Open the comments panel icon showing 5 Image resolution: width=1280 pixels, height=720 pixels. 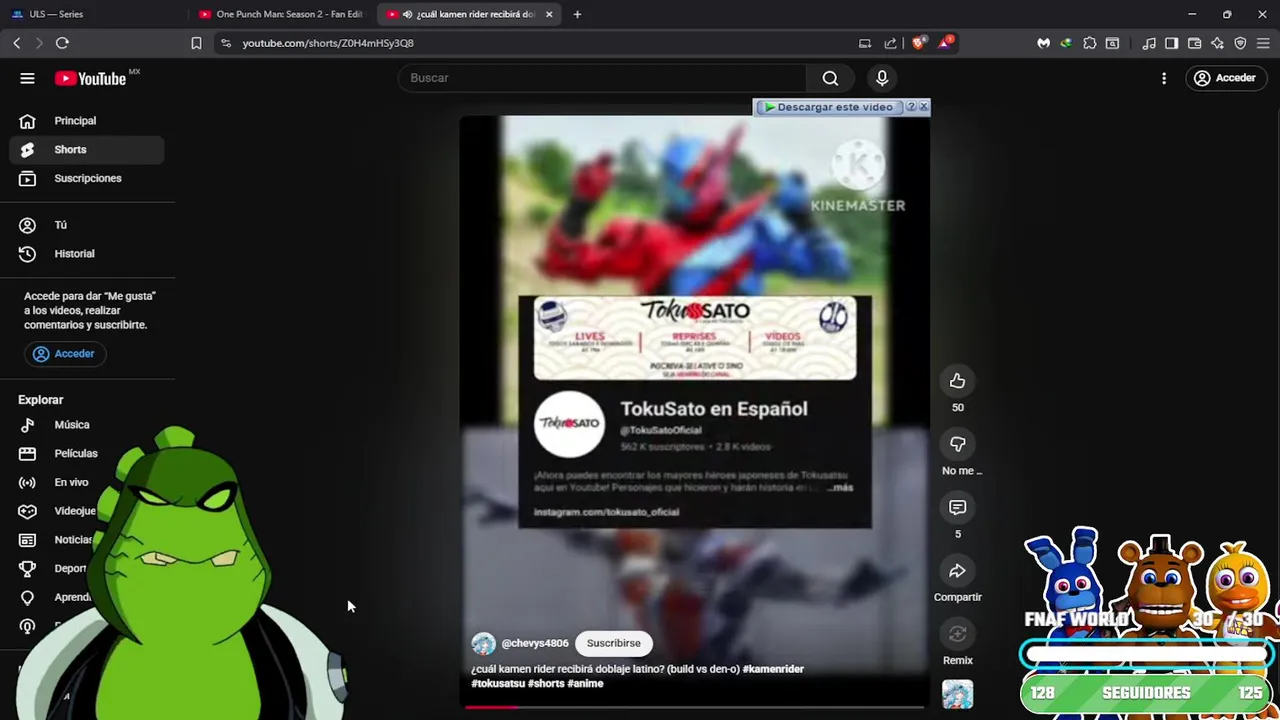pyautogui.click(x=957, y=508)
